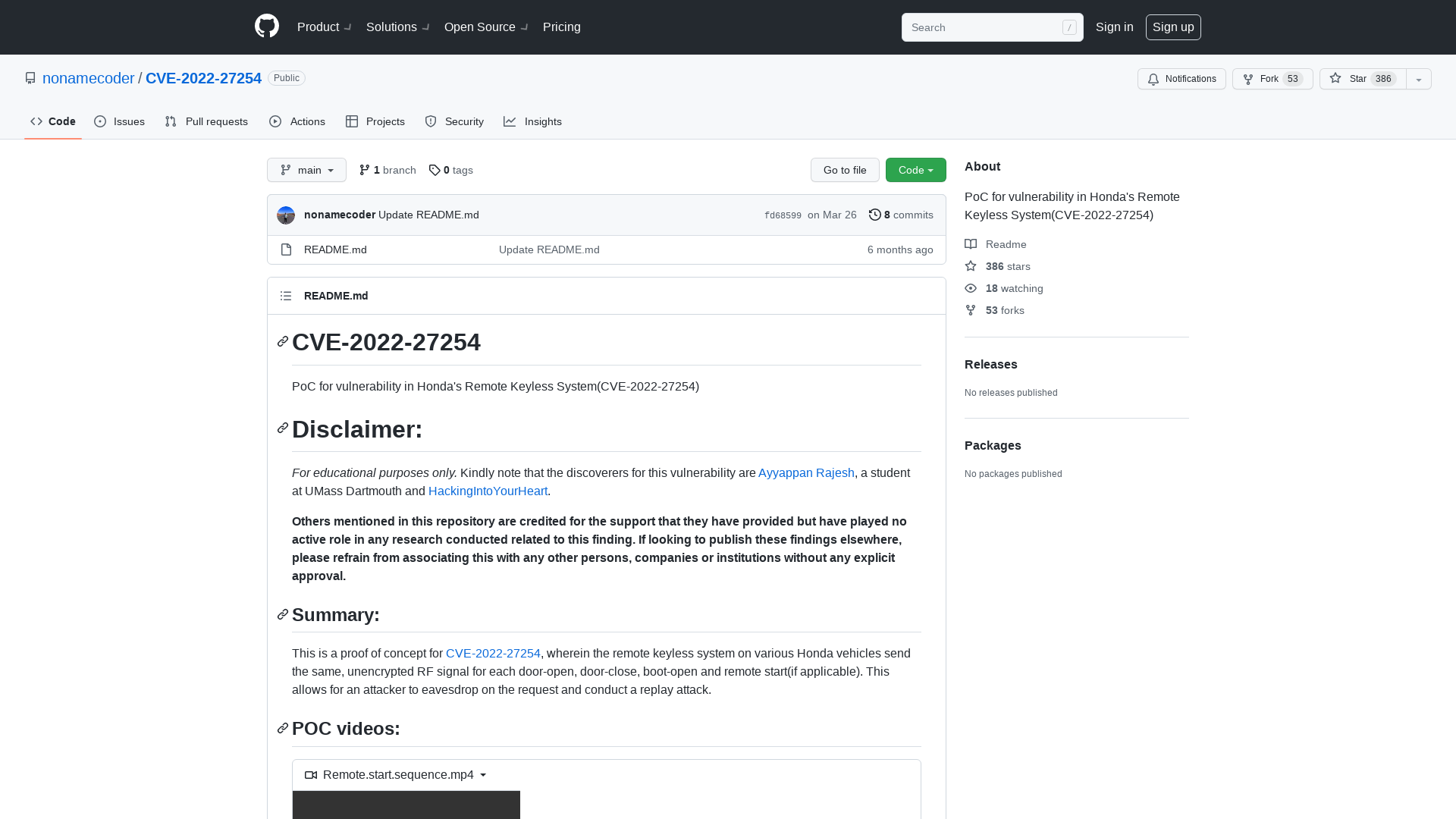
Task: Open CVE-2022-27254 repository name link
Action: coord(203,78)
